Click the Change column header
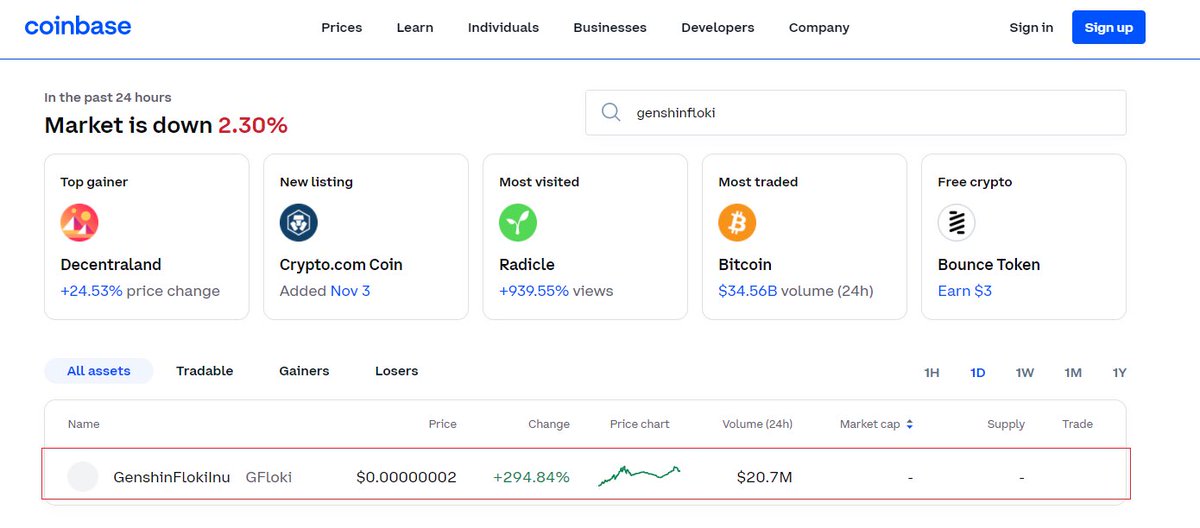Screen dimensions: 1200x528 549,424
